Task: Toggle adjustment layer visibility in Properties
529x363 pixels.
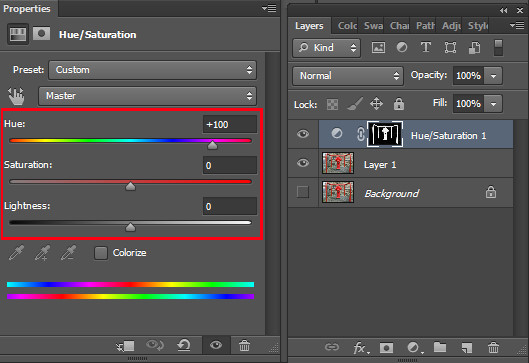Action: 216,345
